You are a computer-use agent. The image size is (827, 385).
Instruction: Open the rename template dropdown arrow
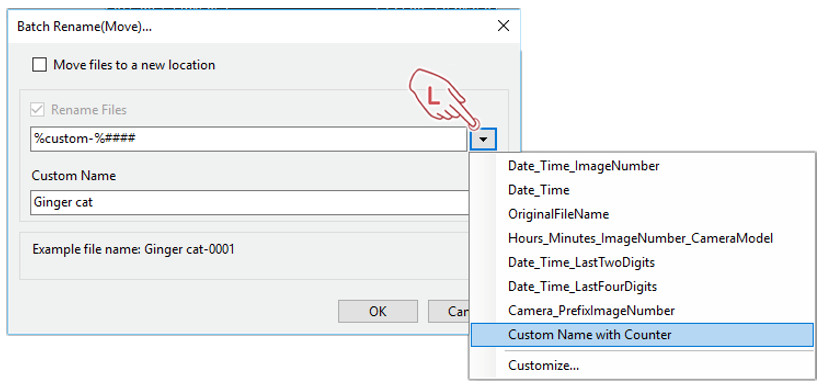[482, 139]
